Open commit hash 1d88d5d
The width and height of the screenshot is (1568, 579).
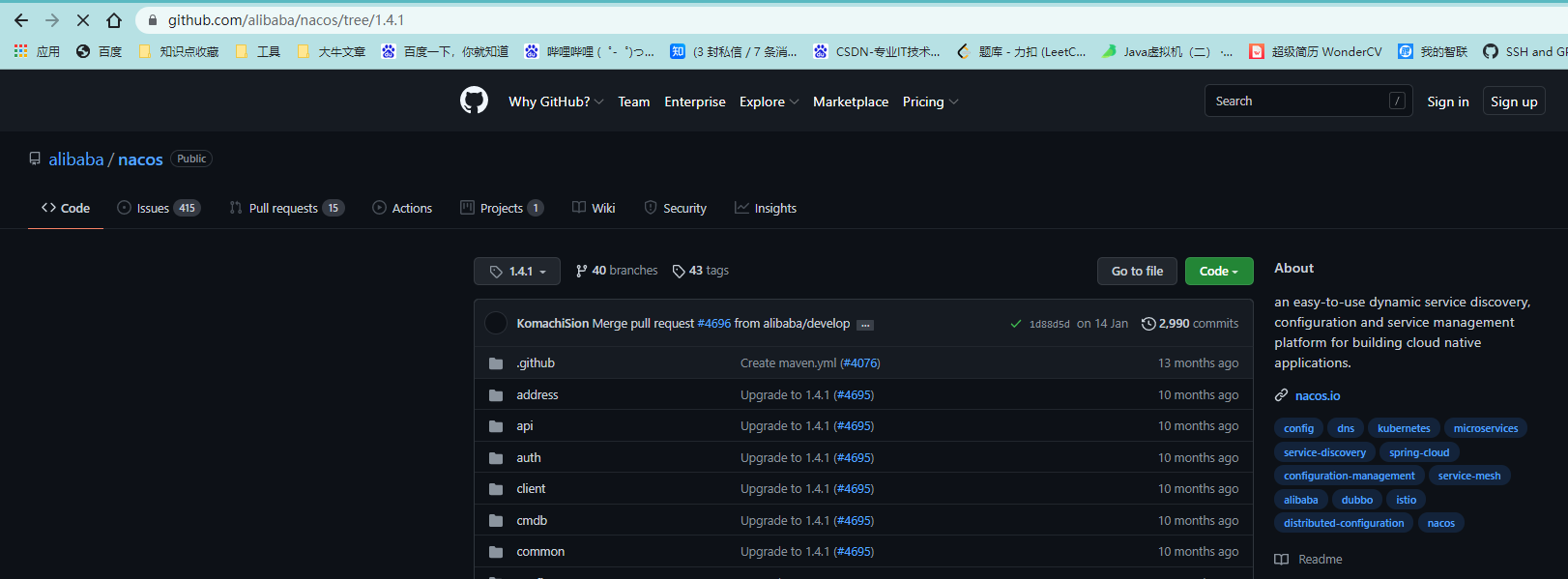1050,325
